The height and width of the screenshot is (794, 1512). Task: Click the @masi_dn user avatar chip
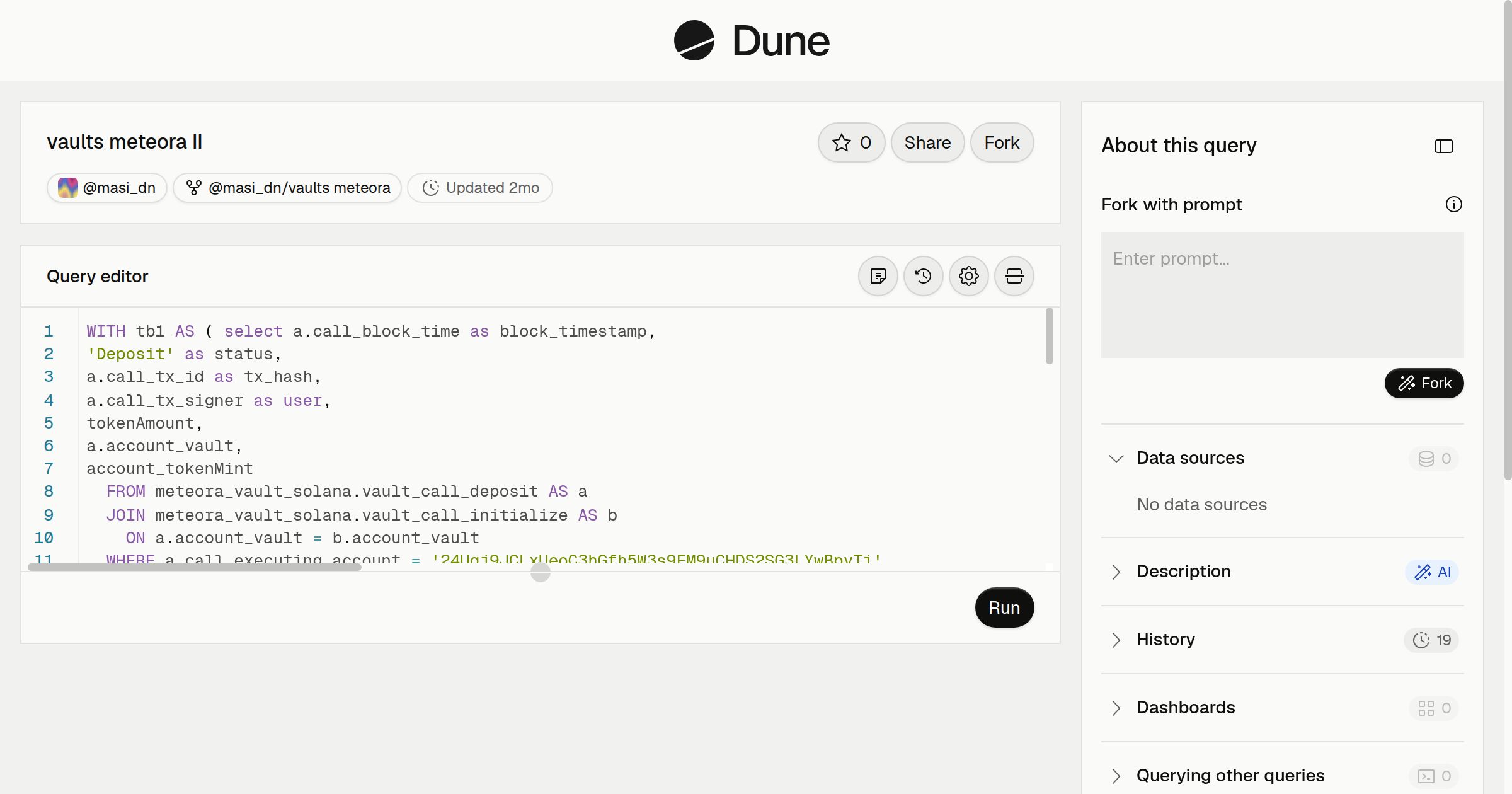[107, 188]
